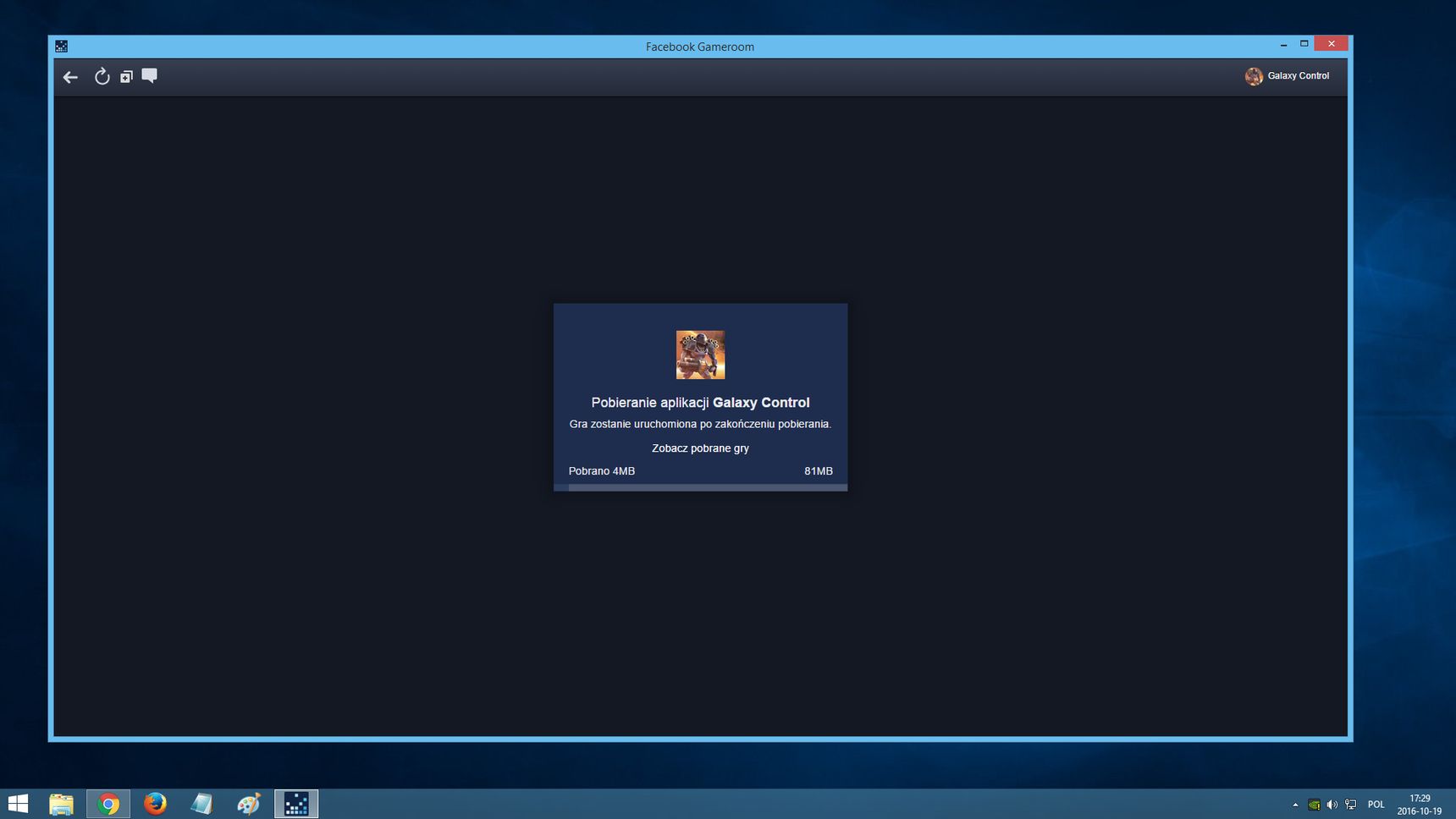Select Facebook Gameroom taskbar button

296,804
